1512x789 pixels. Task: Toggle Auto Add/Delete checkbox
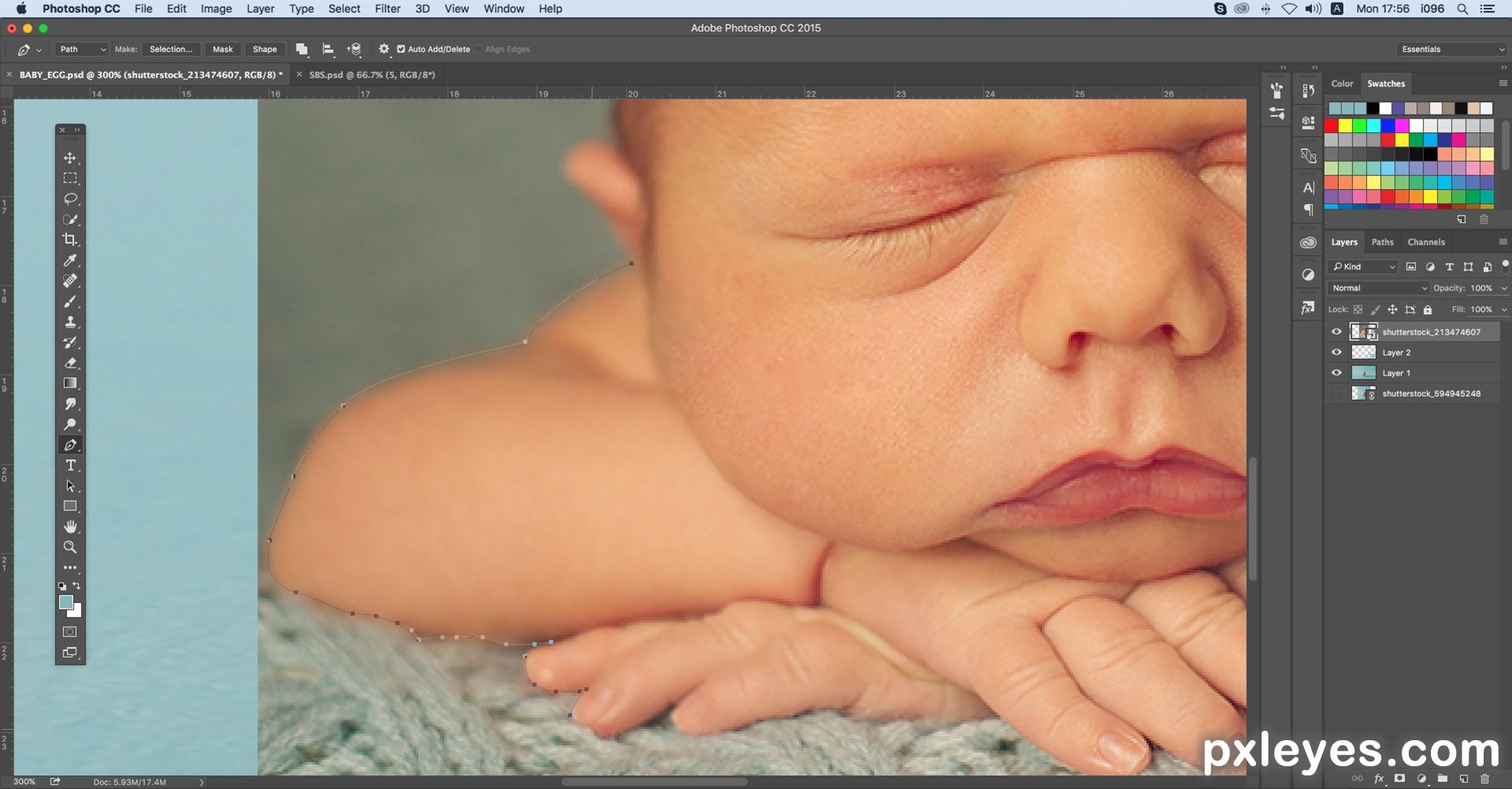(401, 49)
